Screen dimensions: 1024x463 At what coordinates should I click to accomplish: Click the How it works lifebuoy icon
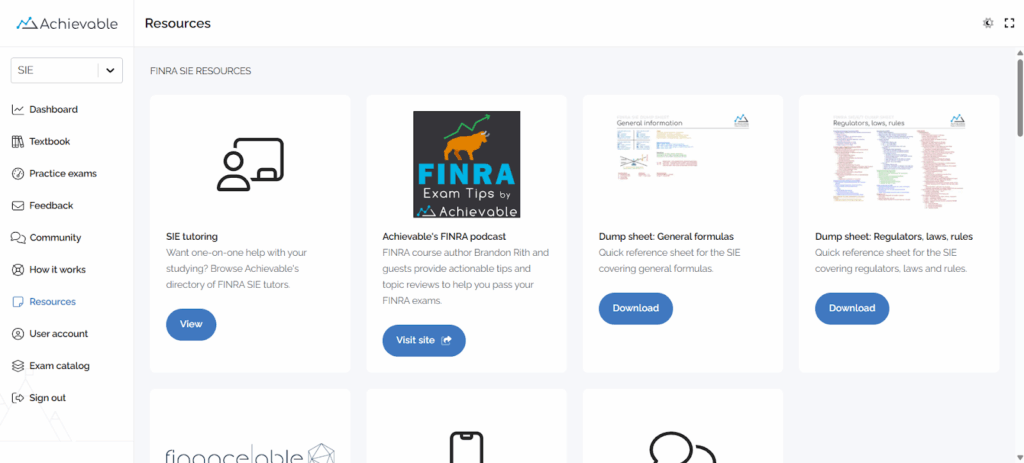18,270
